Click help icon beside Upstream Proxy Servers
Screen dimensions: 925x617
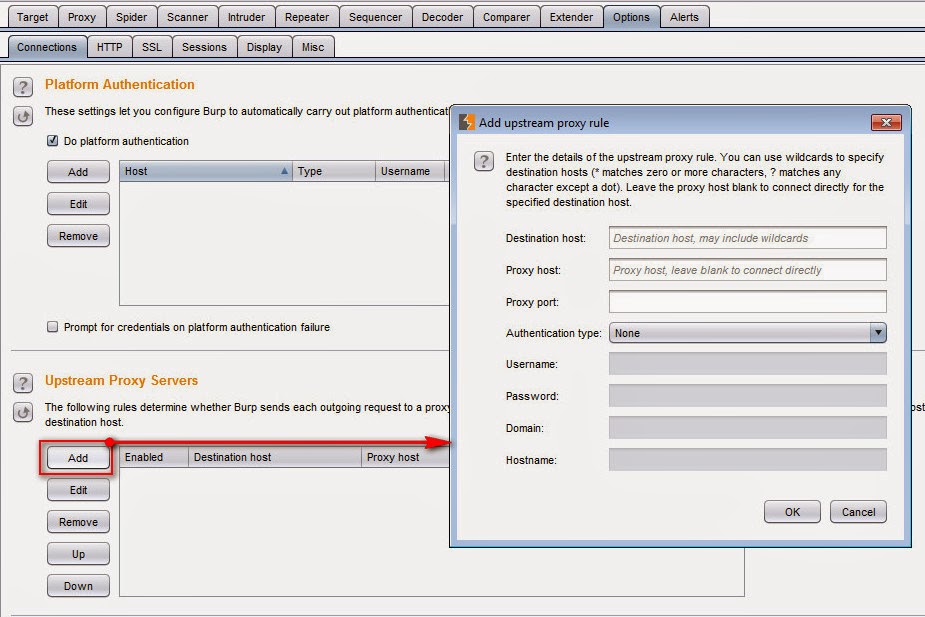[23, 383]
